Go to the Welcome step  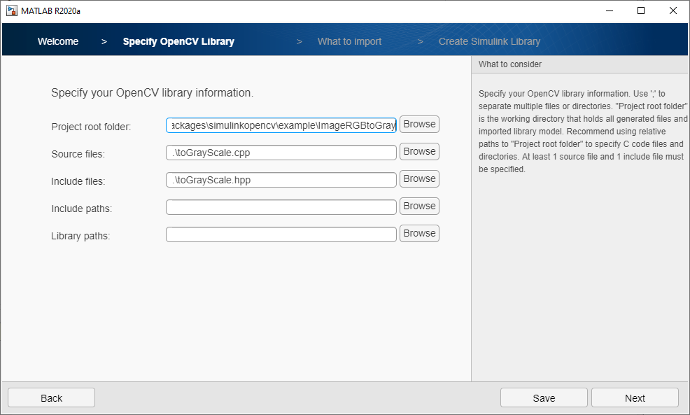58,42
